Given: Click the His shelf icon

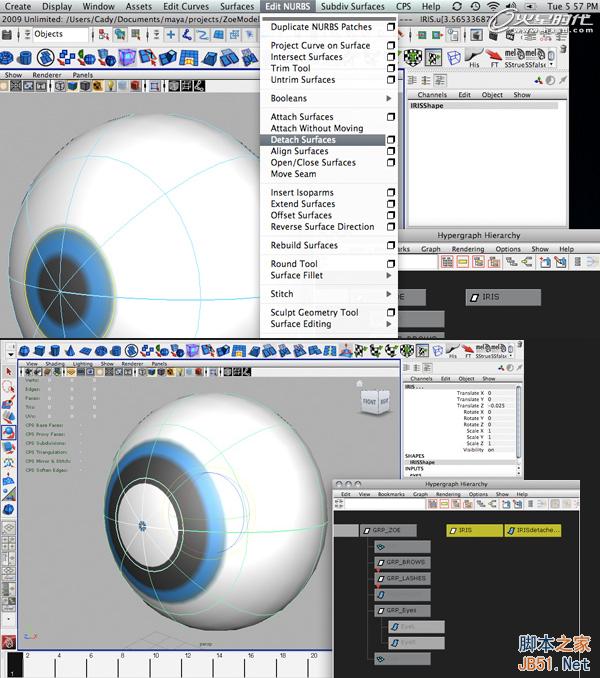Looking at the screenshot, I should tap(474, 58).
